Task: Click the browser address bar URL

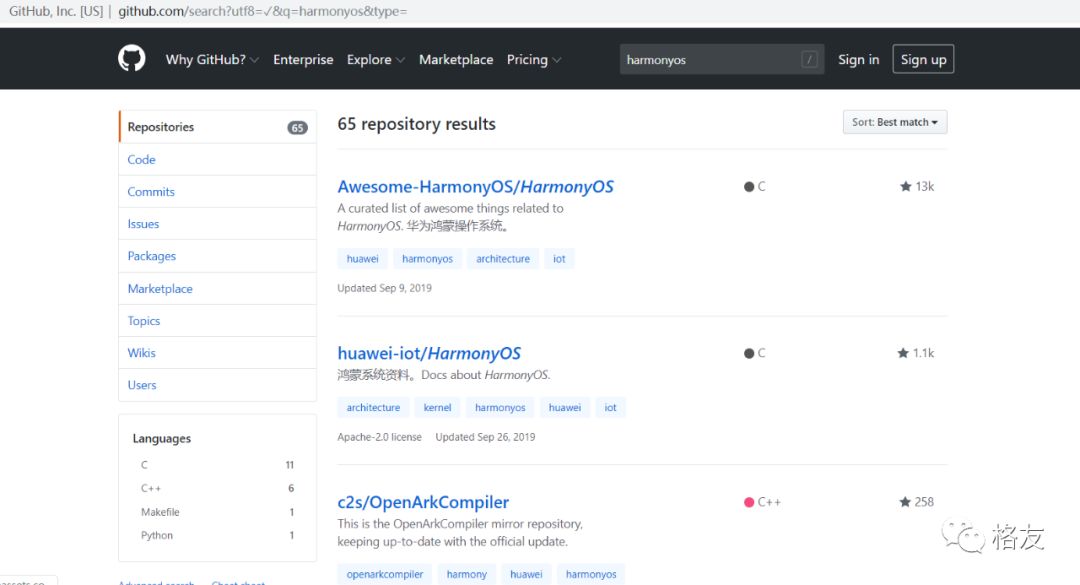Action: [262, 11]
